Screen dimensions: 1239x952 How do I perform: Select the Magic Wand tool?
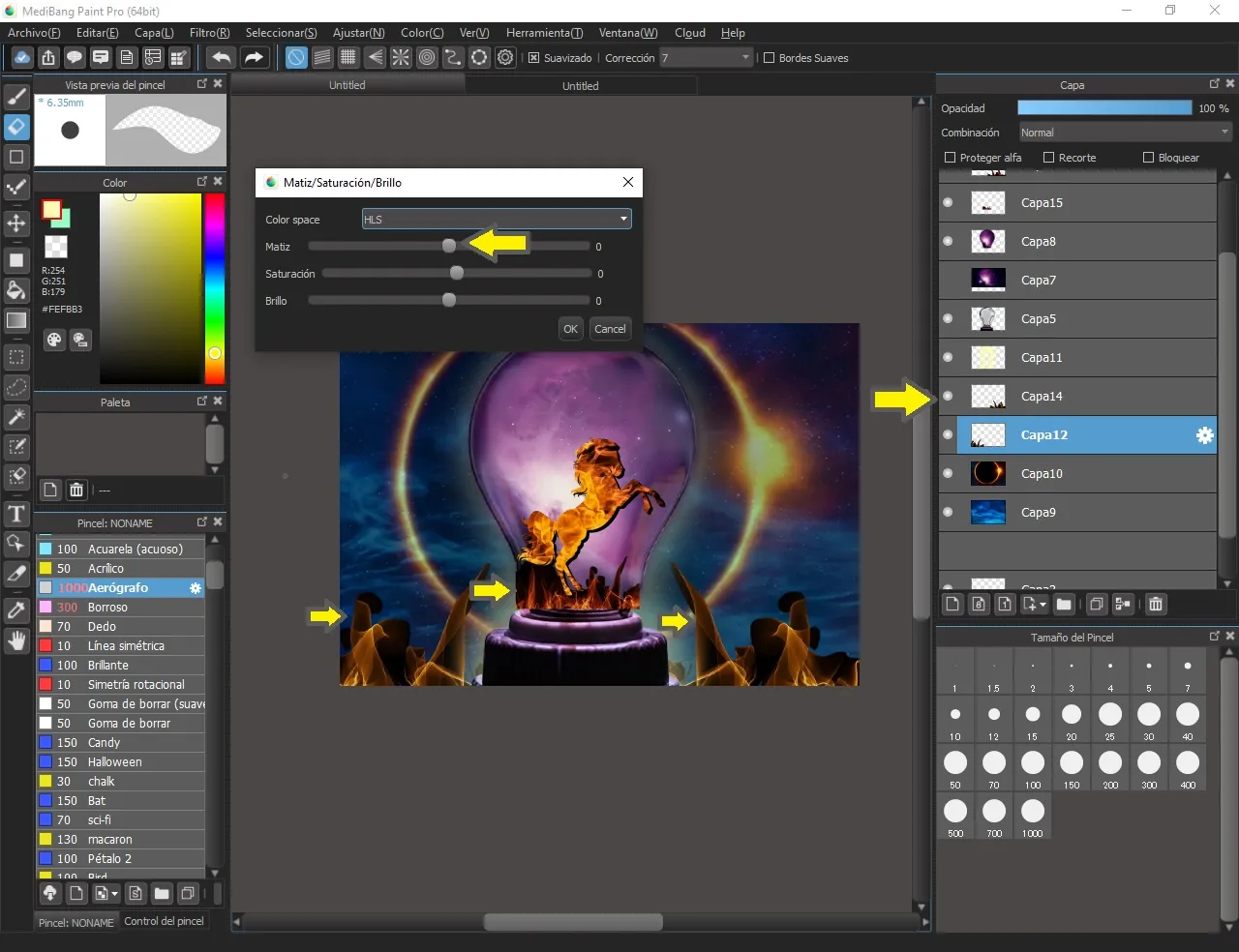16,417
